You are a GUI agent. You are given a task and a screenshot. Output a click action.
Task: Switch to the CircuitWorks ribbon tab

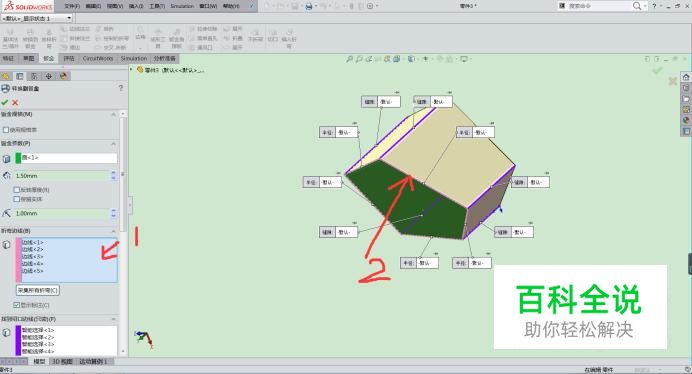pyautogui.click(x=98, y=58)
